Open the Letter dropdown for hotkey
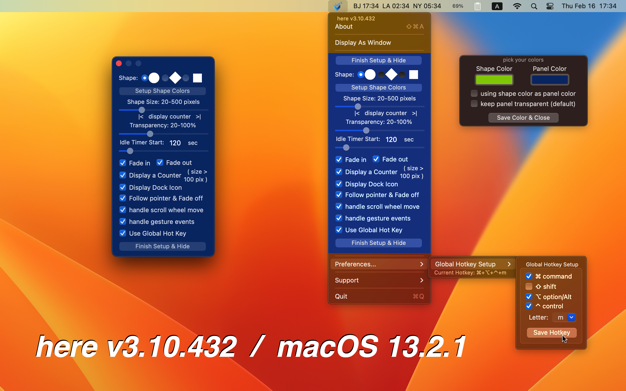The image size is (626, 391). (571, 317)
